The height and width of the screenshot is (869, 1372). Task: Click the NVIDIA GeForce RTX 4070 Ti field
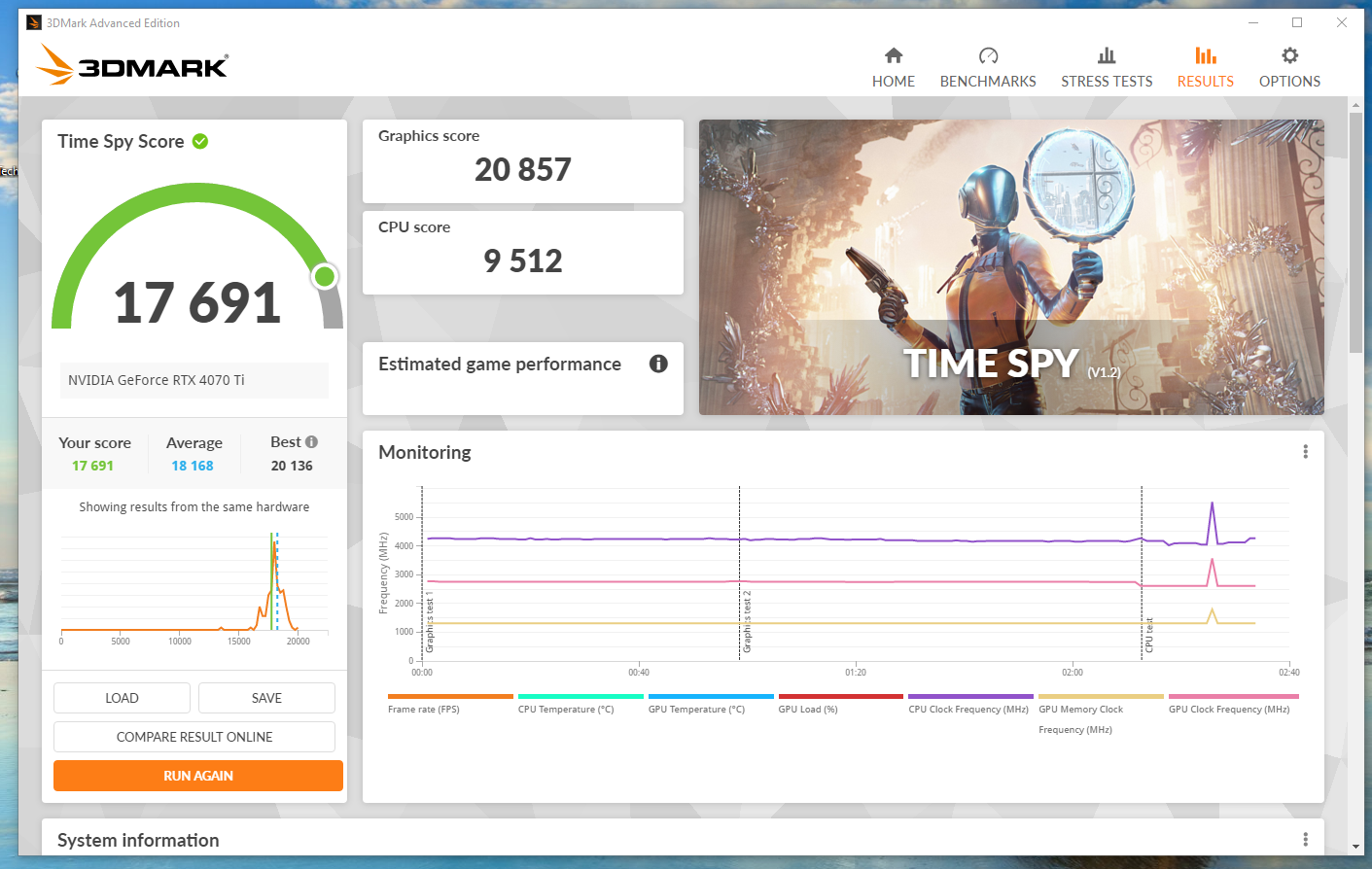(x=194, y=380)
